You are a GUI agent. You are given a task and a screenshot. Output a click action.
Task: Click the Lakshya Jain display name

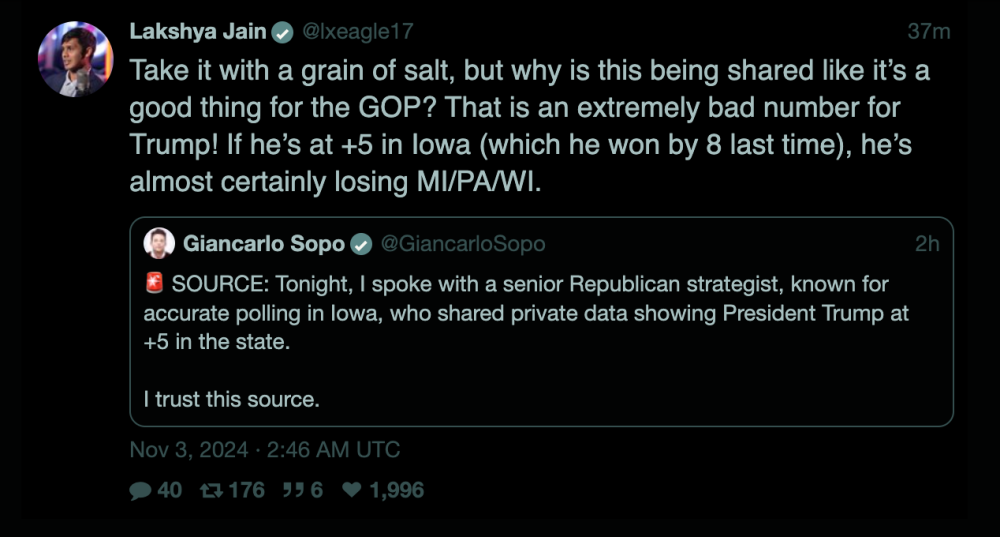point(198,32)
